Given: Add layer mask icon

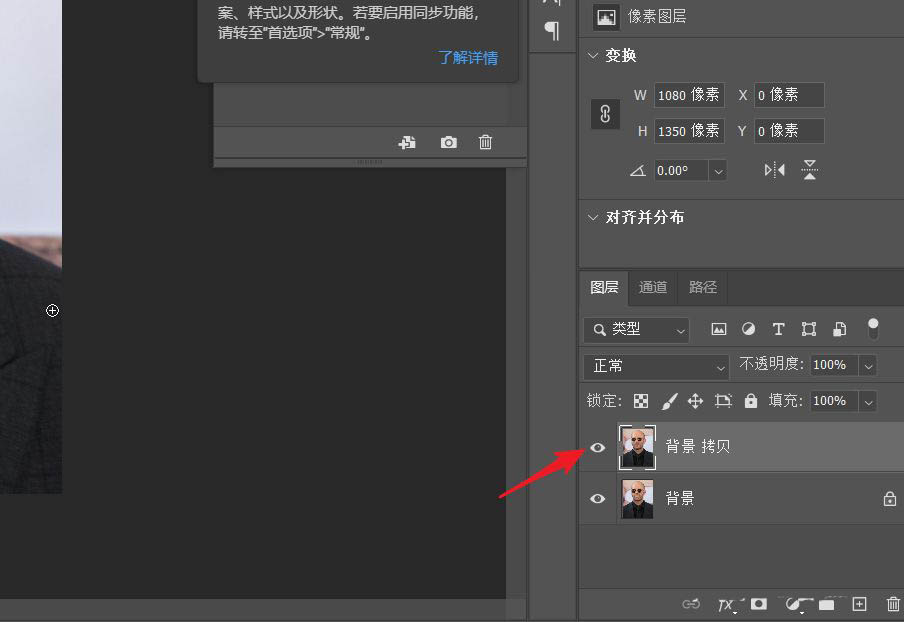Looking at the screenshot, I should (x=759, y=604).
